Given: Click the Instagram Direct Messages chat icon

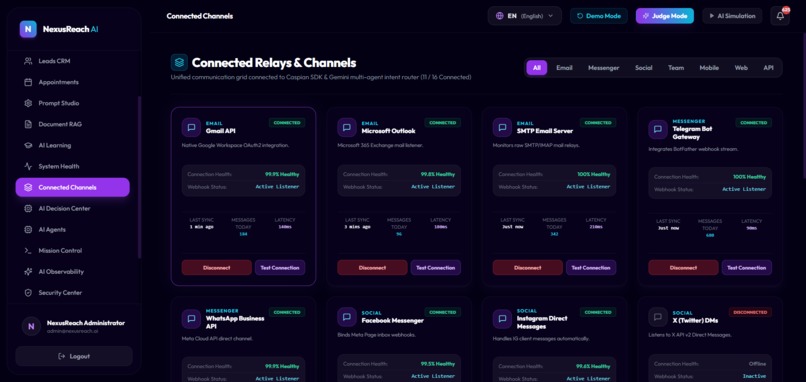Looking at the screenshot, I should tap(502, 319).
